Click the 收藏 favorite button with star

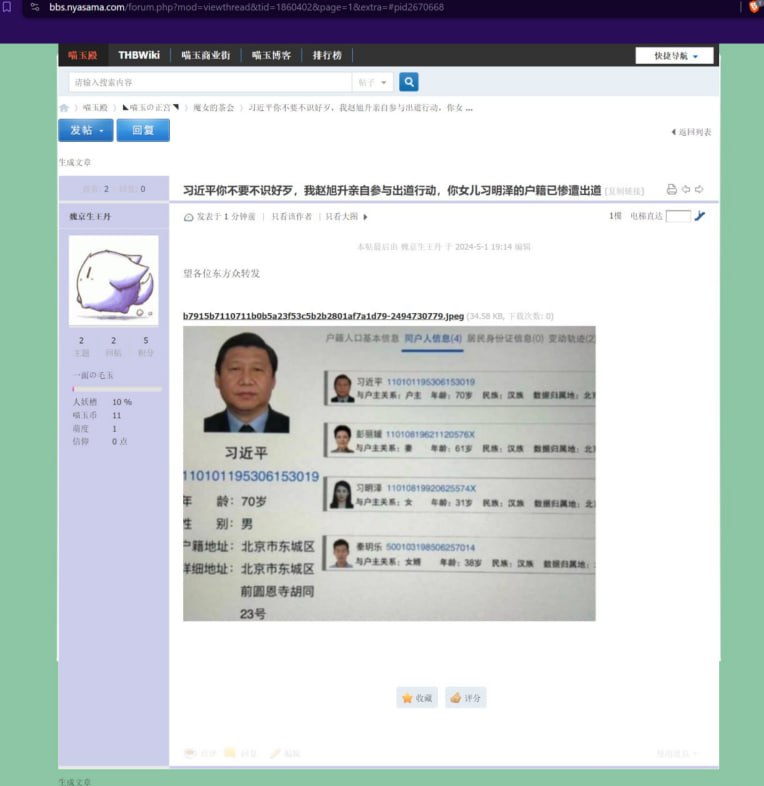click(x=417, y=698)
